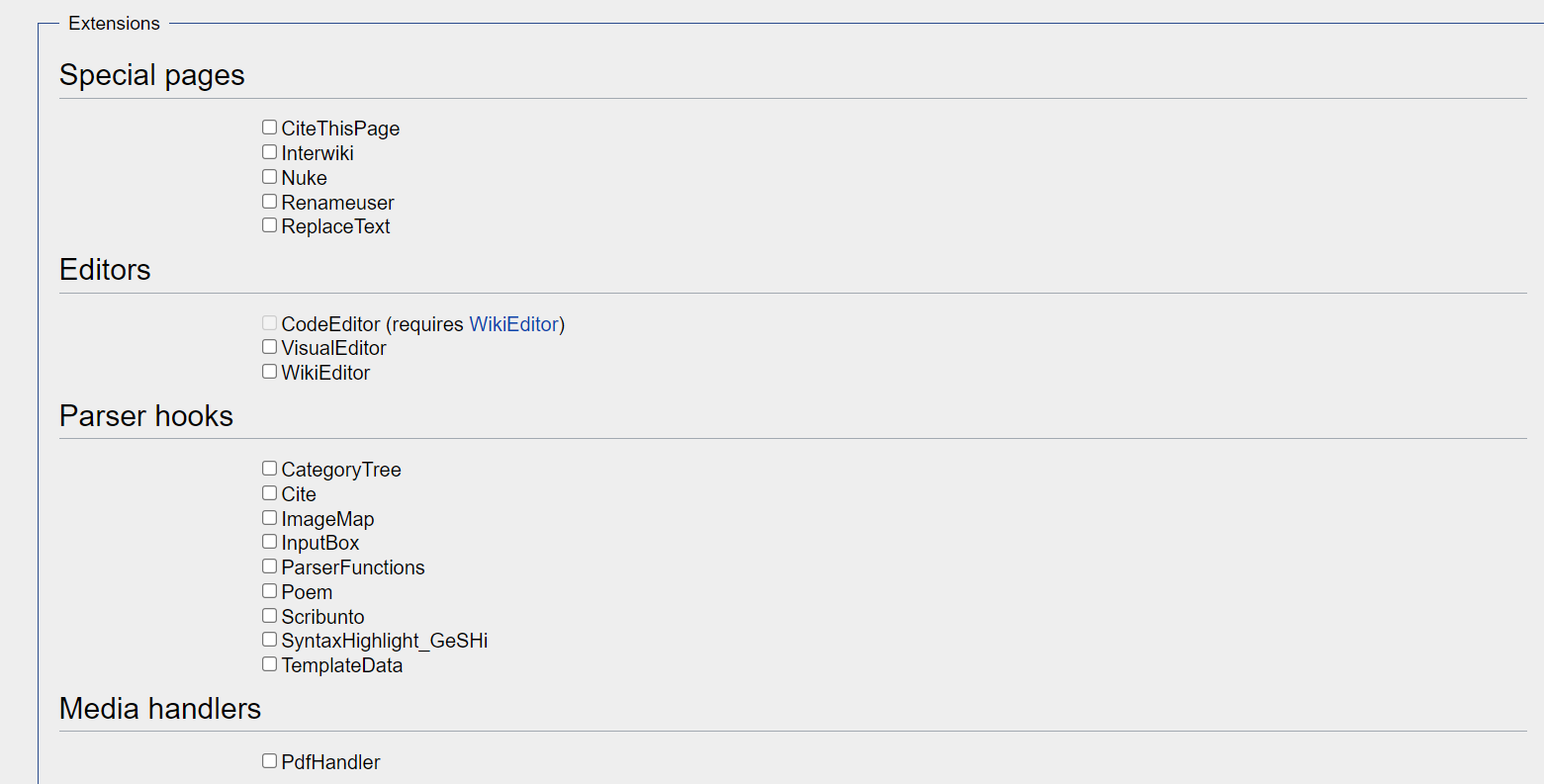Enable the VisualEditor extension
Viewport: 1544px width, 784px height.
point(269,347)
